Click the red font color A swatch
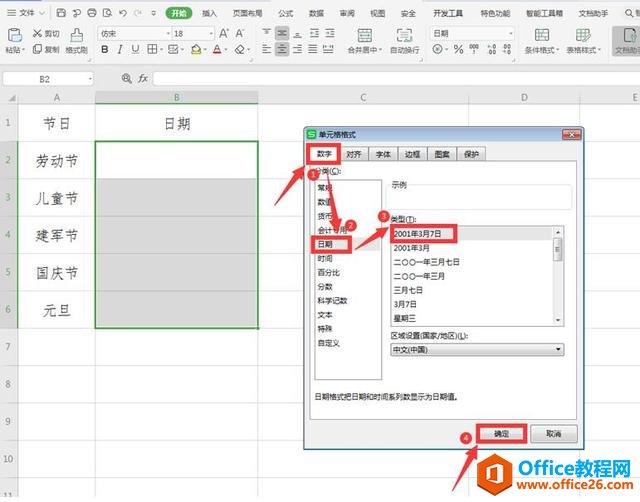Viewport: 640px width, 502px height. point(217,49)
